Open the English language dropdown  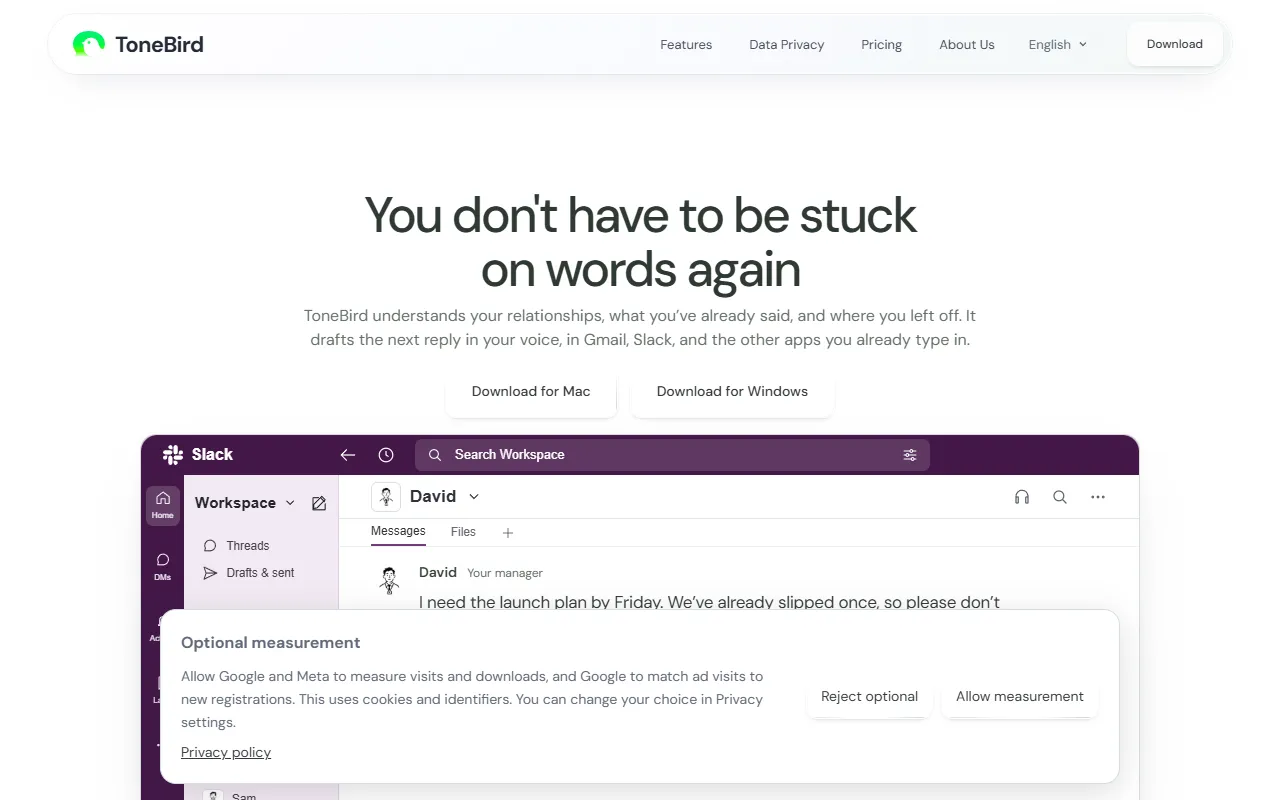pyautogui.click(x=1058, y=45)
